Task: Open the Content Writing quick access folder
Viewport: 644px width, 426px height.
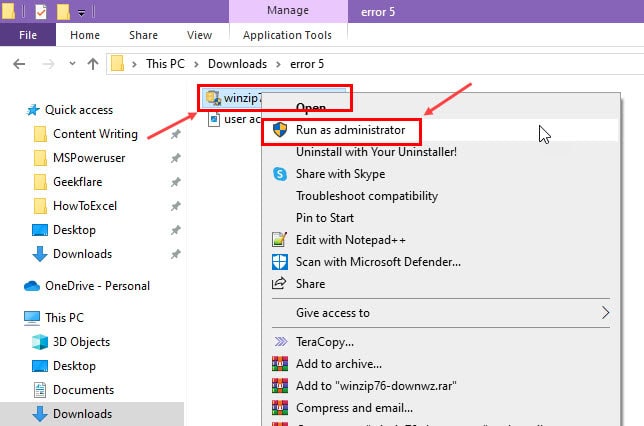Action: (95, 134)
